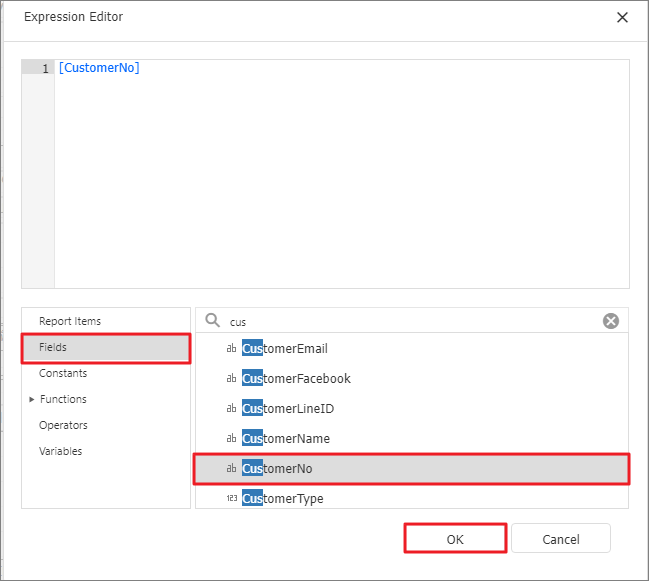
Task: Close the Expression Editor dialog
Action: click(622, 17)
